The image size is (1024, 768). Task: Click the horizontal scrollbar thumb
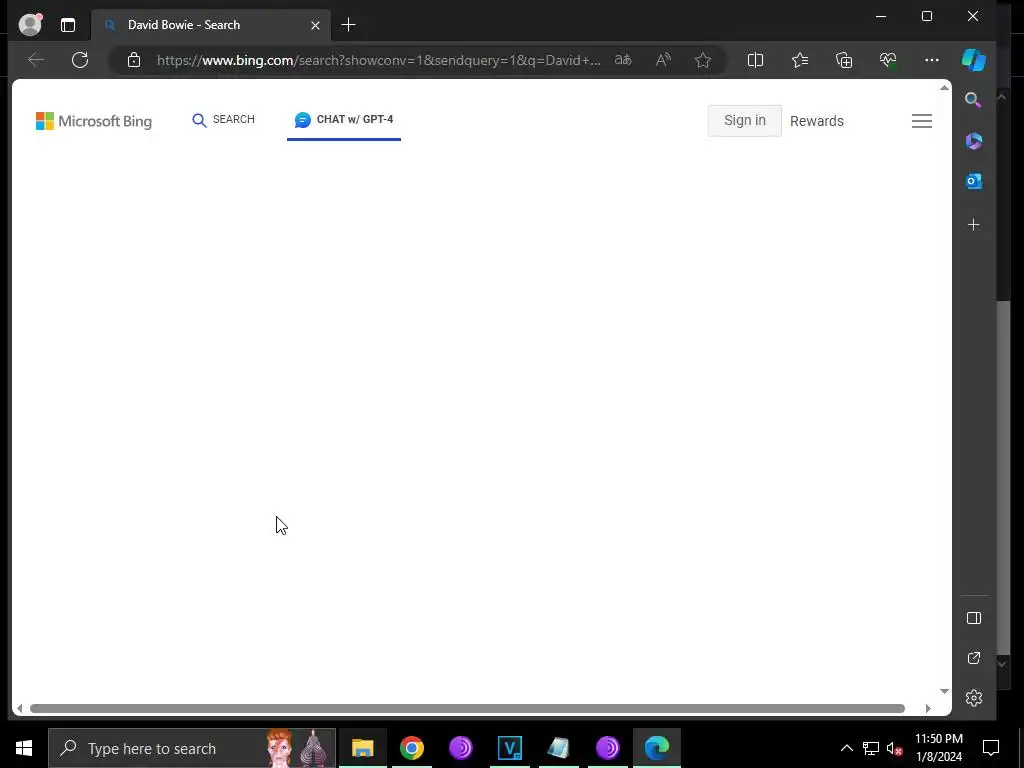[x=467, y=709]
